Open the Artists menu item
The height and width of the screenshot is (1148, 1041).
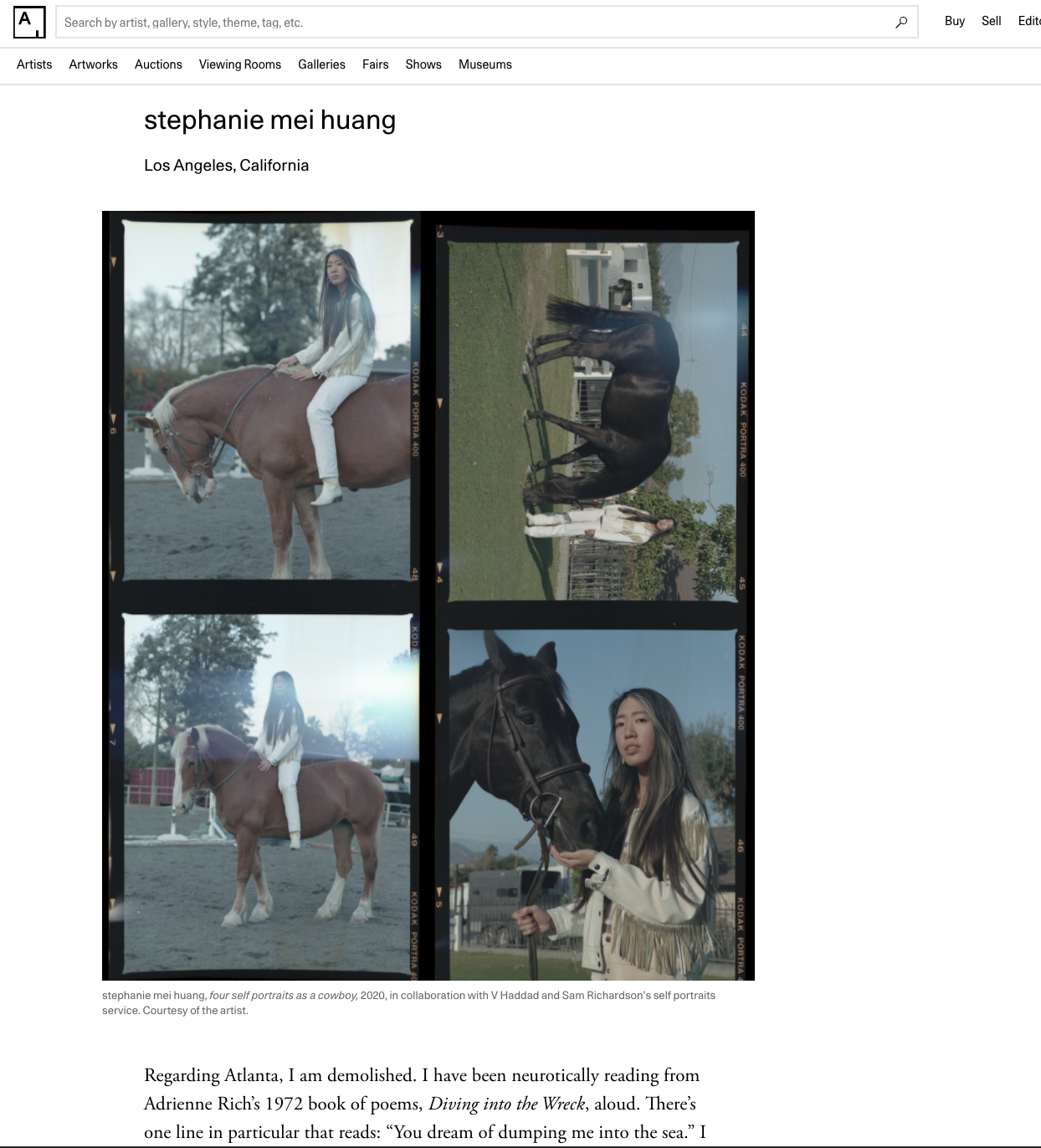[x=34, y=64]
